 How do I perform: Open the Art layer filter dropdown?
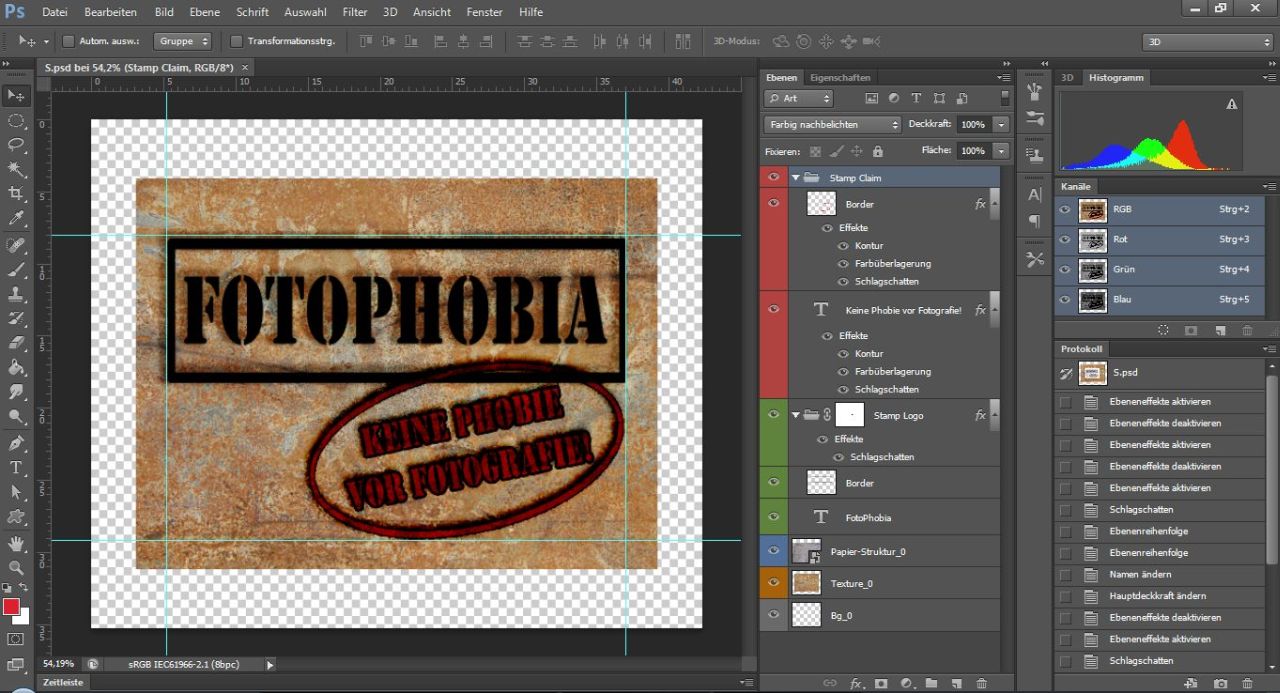tap(798, 98)
